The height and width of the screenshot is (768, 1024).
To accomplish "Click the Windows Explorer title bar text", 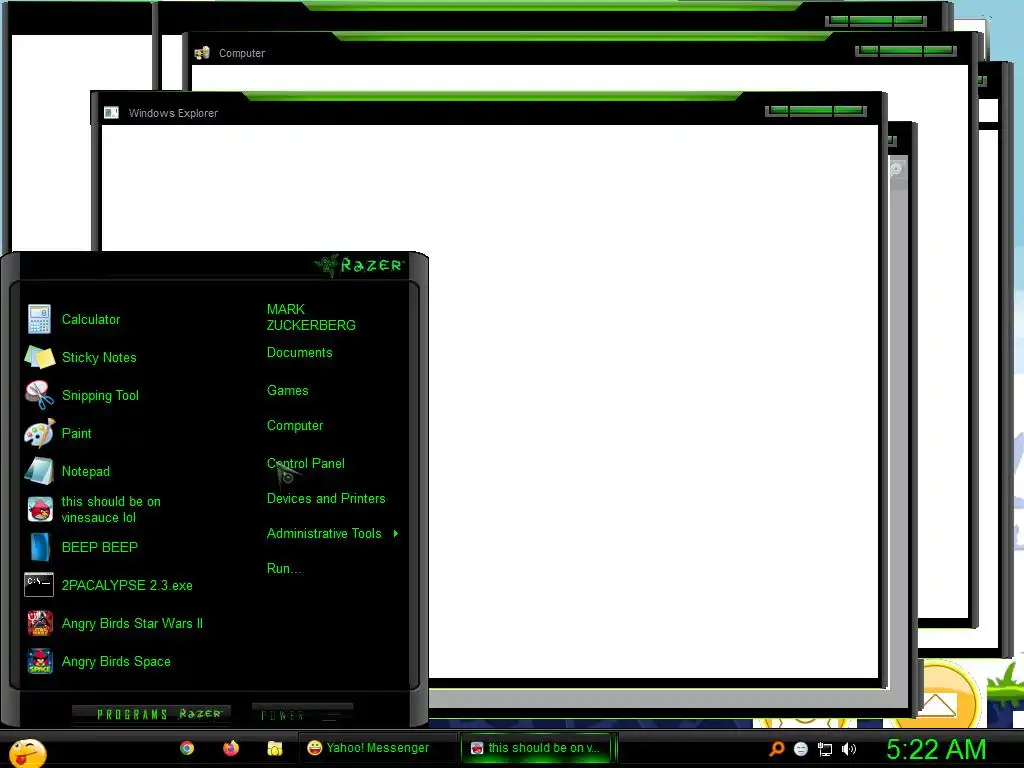I will (173, 113).
